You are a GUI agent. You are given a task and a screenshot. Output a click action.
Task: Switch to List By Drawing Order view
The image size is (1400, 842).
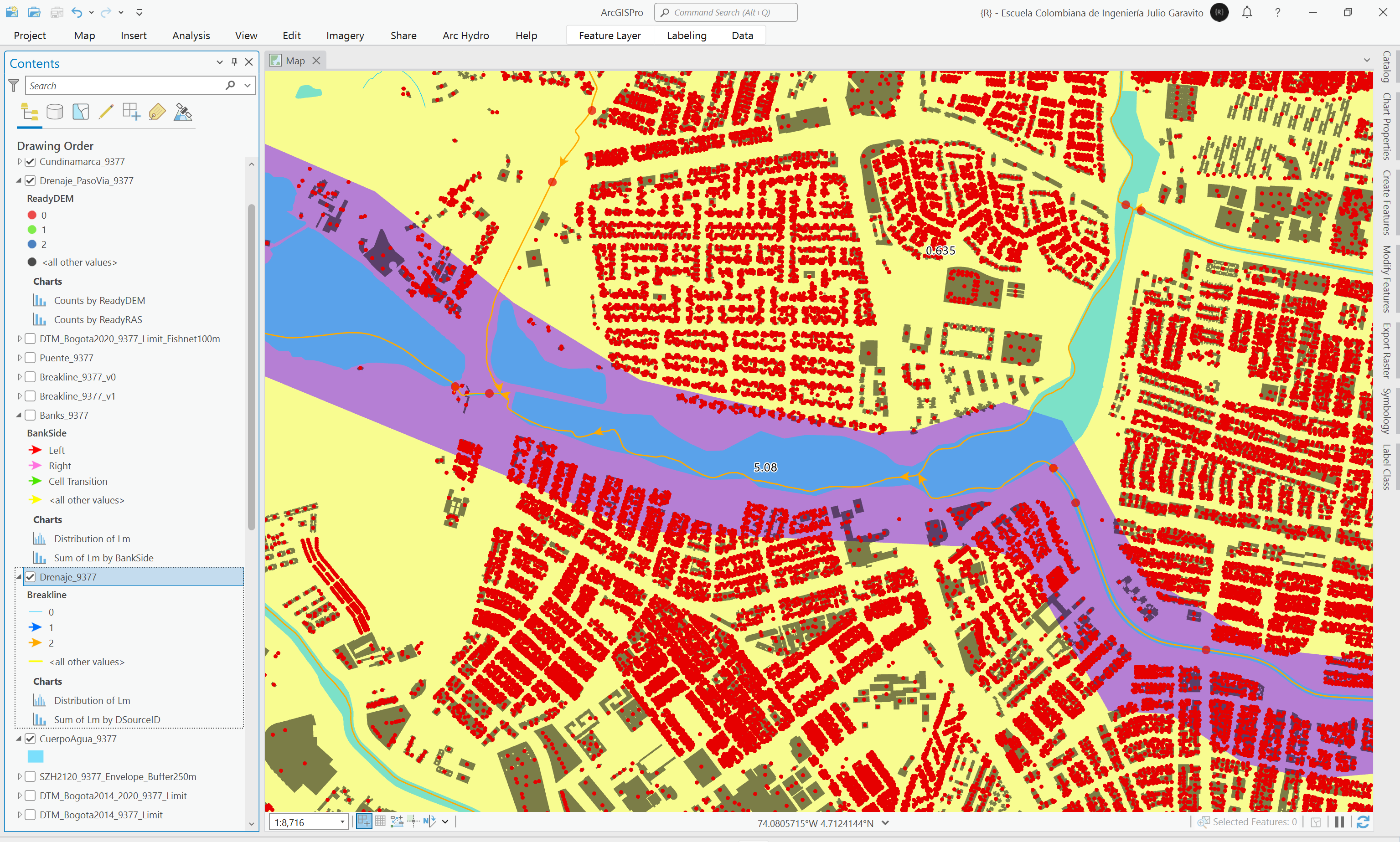coord(30,112)
